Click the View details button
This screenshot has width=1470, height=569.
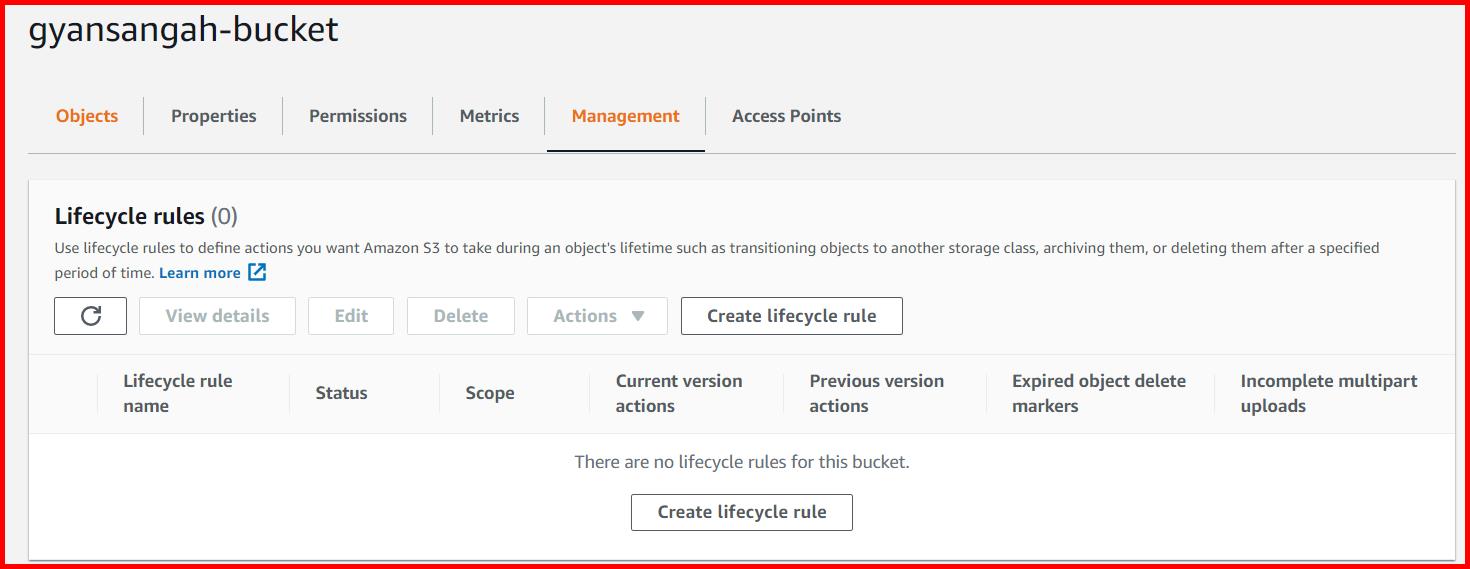coord(217,316)
